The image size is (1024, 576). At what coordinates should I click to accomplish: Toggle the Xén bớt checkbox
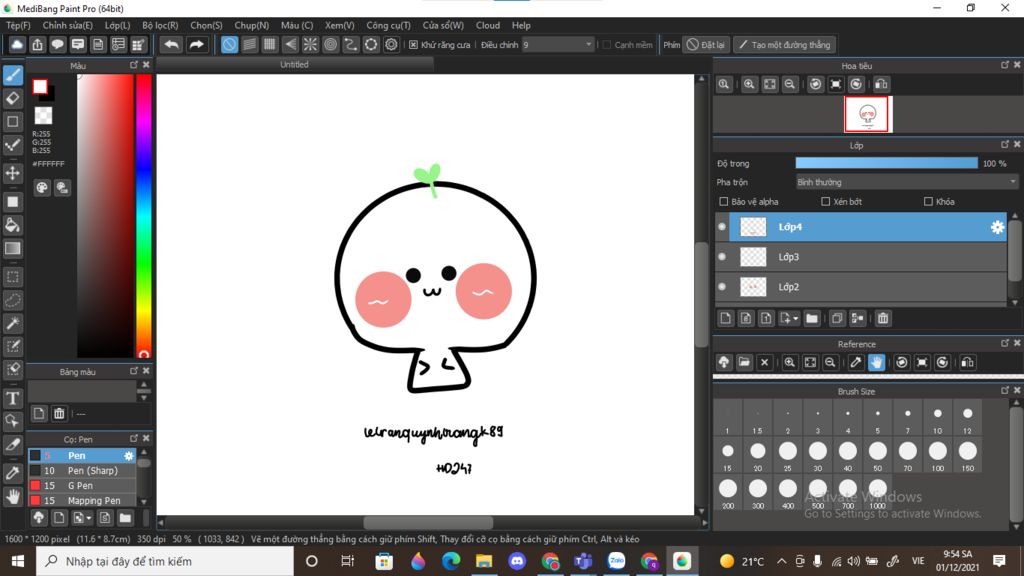(825, 202)
